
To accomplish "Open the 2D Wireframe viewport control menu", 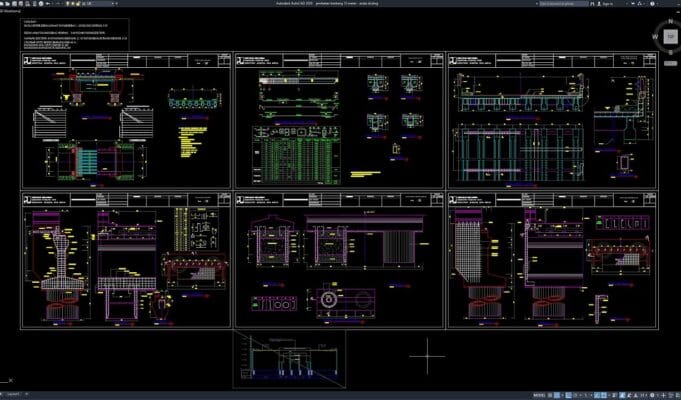I will [x=12, y=12].
